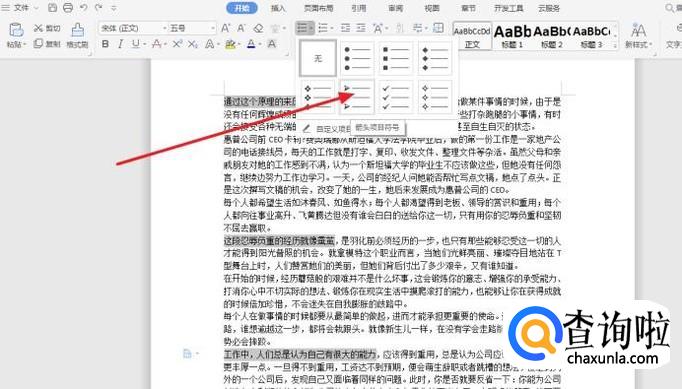Apply Italic formatting icon

120,44
